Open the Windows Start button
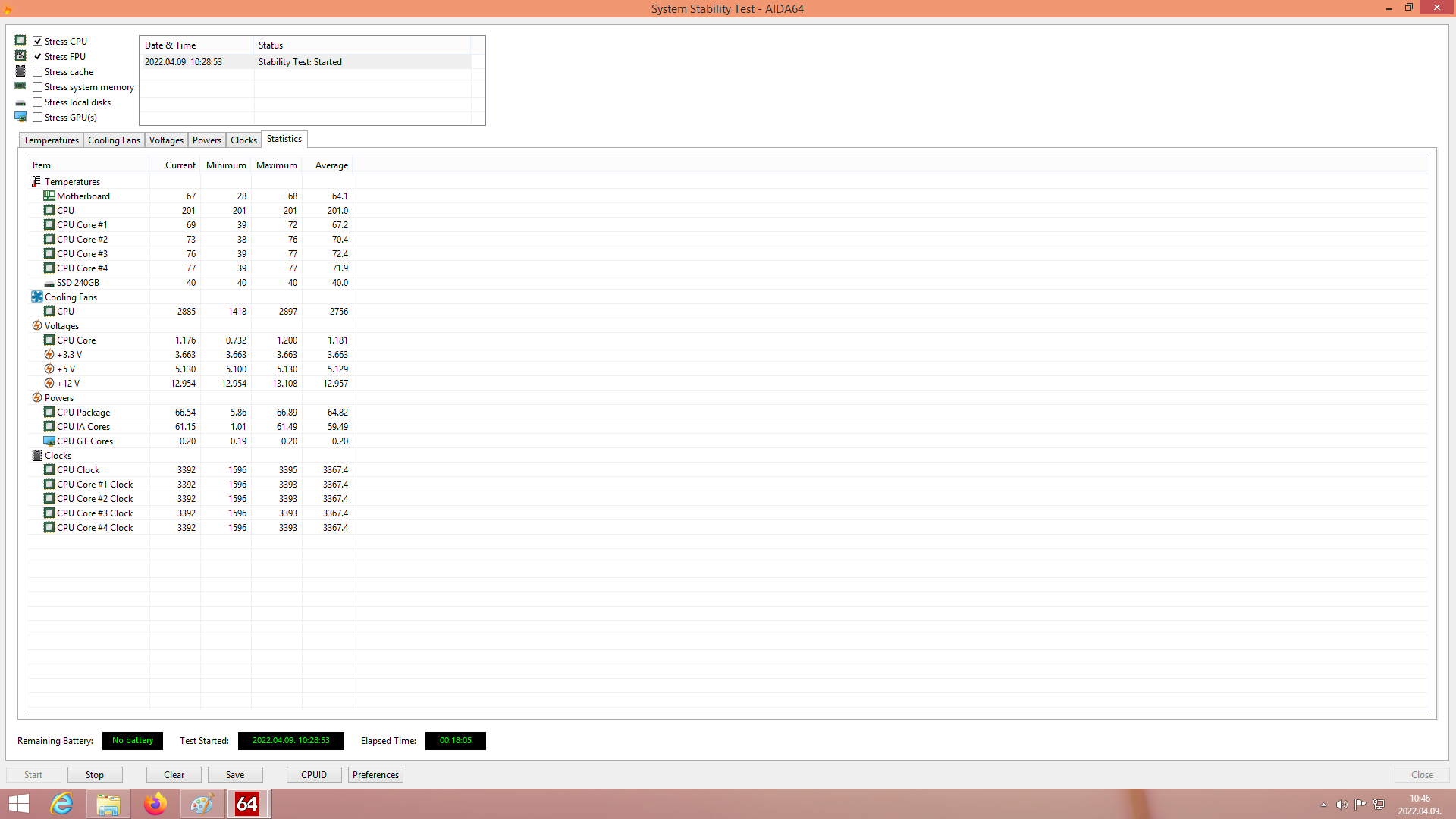1456x819 pixels. 19,804
